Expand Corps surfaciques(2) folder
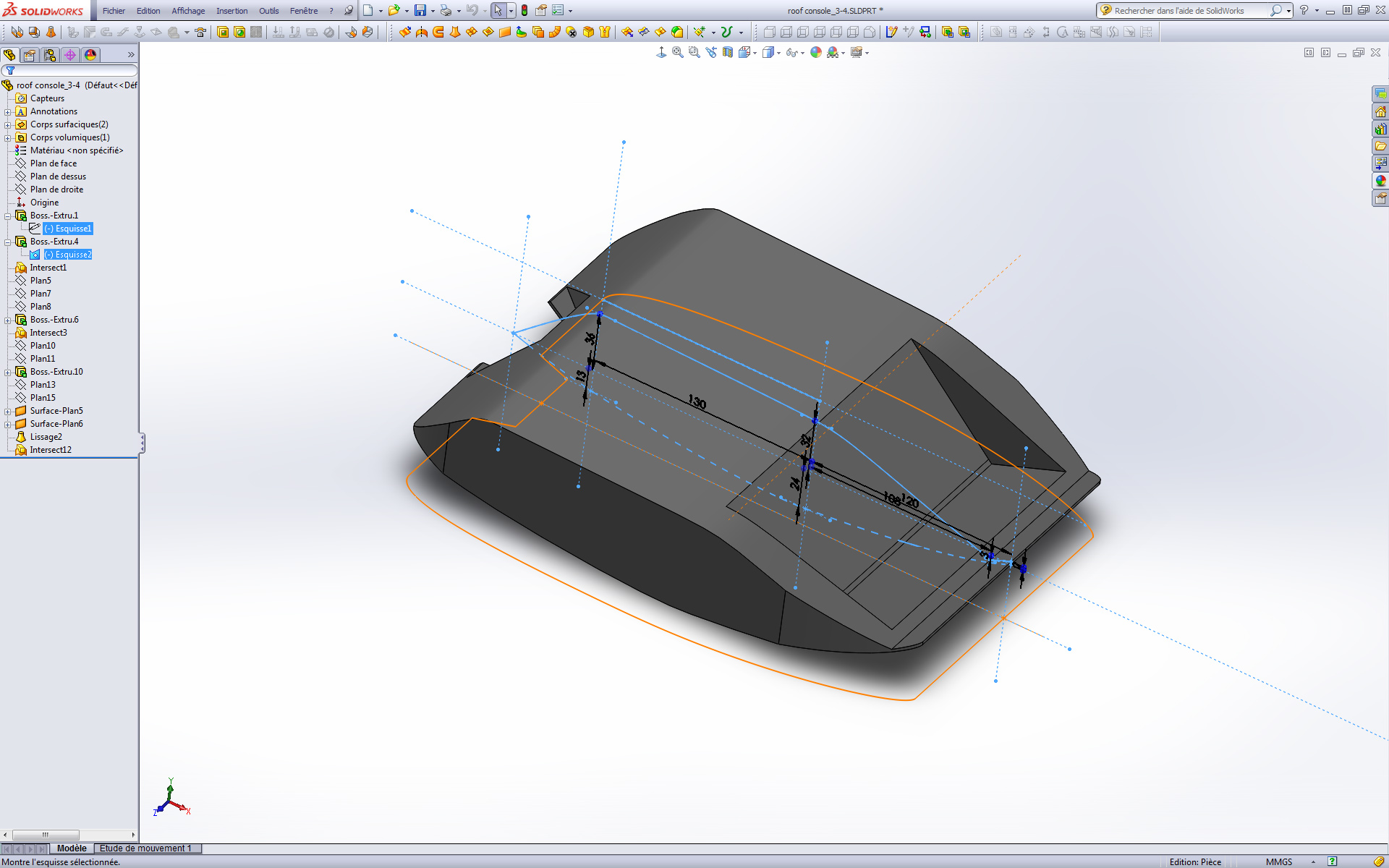 pos(8,124)
